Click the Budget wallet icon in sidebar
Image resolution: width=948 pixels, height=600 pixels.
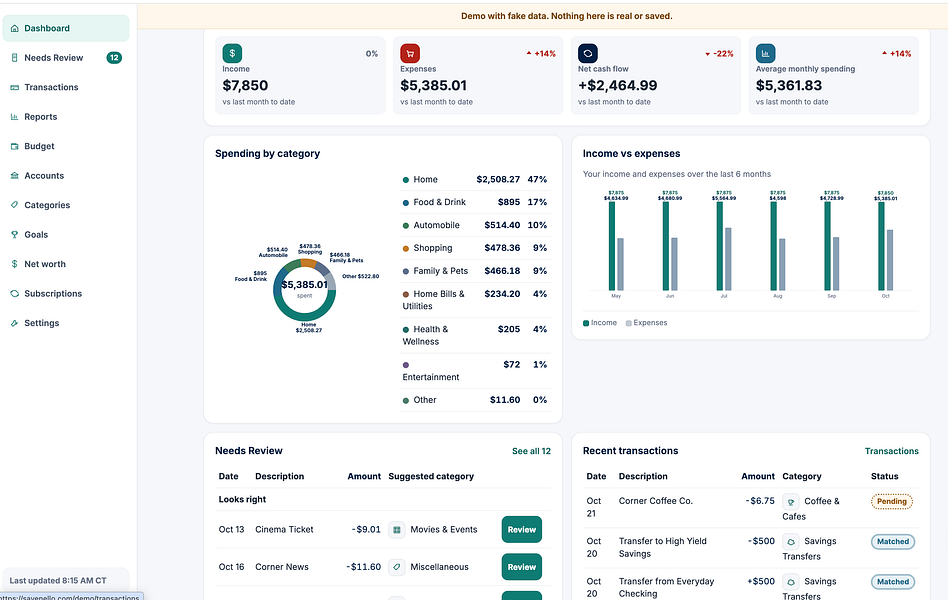[15, 146]
